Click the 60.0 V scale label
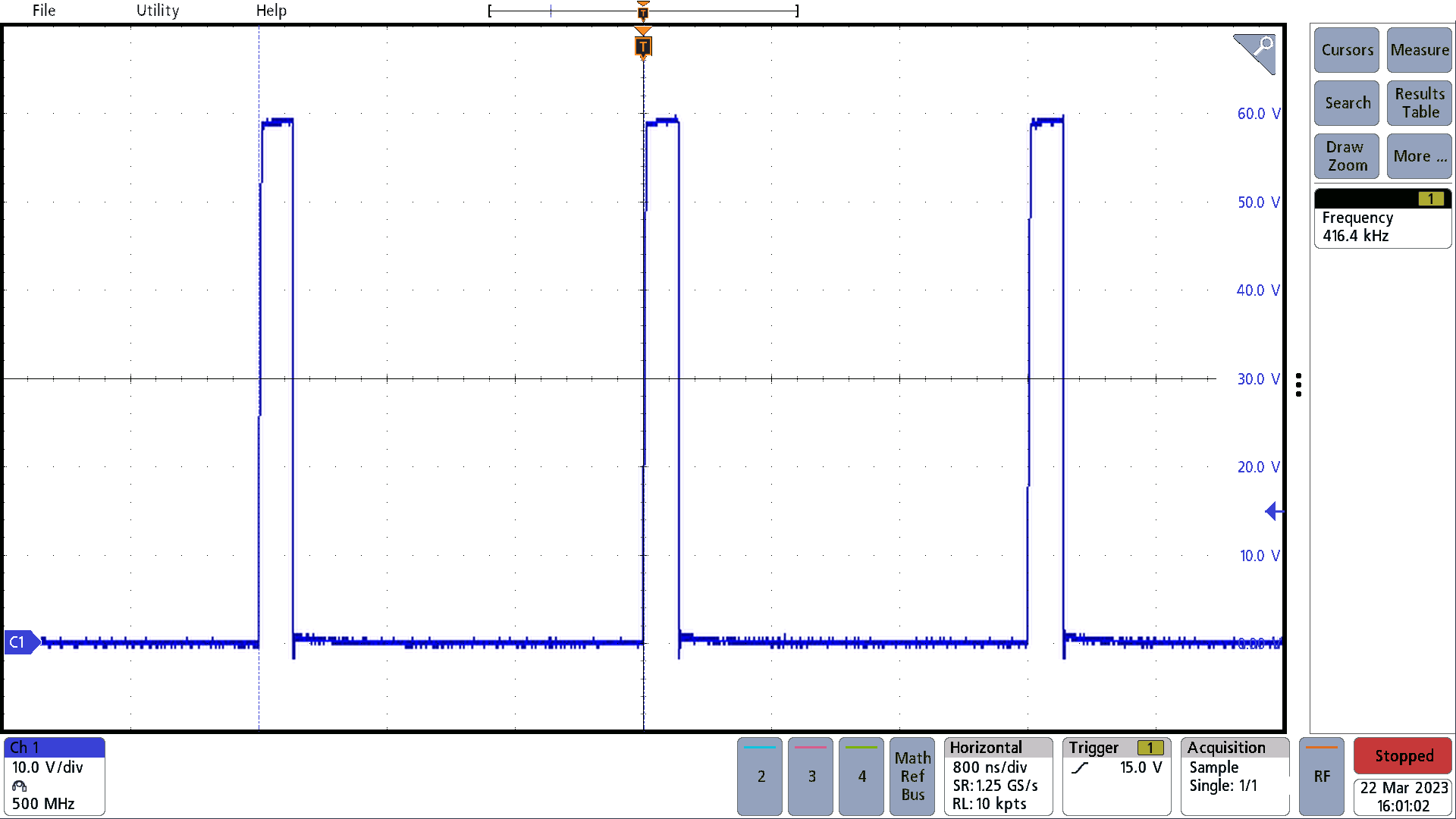The image size is (1456, 819). tap(1258, 114)
